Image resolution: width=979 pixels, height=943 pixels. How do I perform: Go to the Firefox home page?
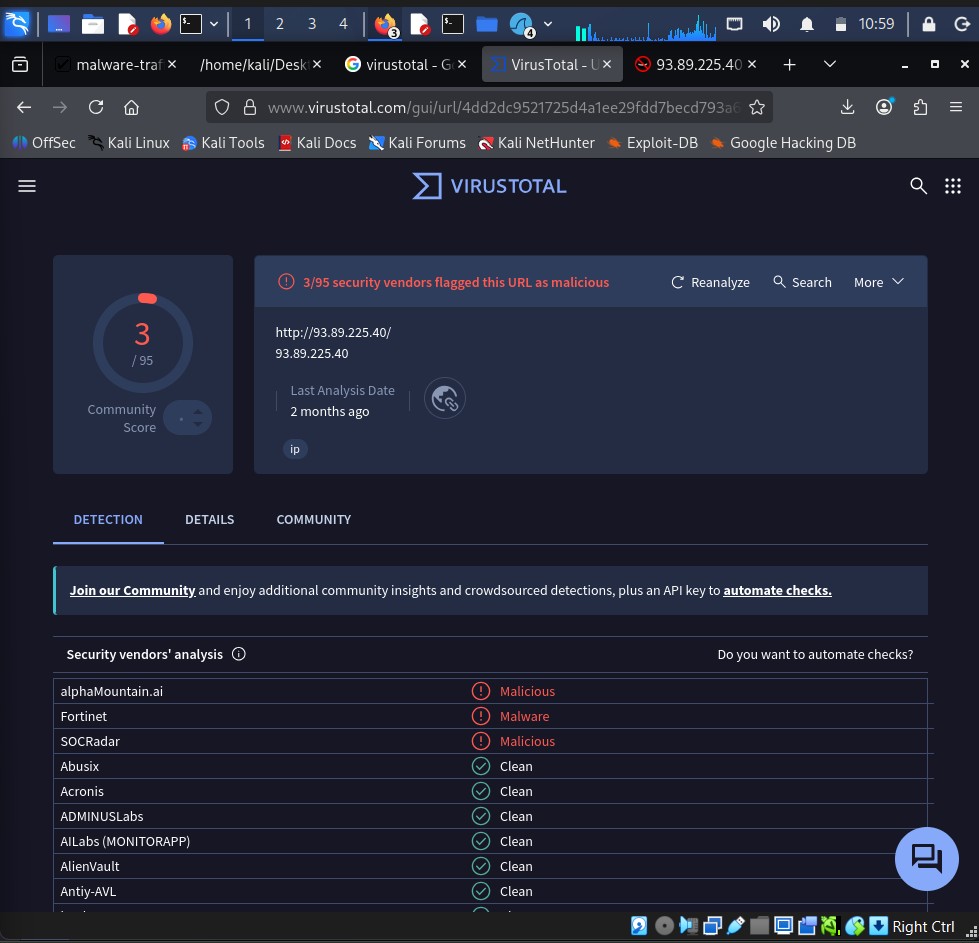pos(131,107)
